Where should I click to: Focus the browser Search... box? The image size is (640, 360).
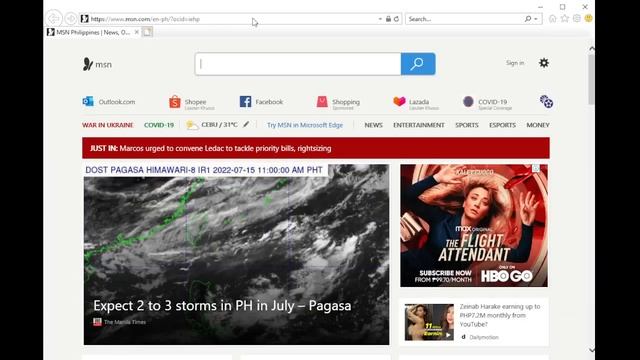[465, 19]
